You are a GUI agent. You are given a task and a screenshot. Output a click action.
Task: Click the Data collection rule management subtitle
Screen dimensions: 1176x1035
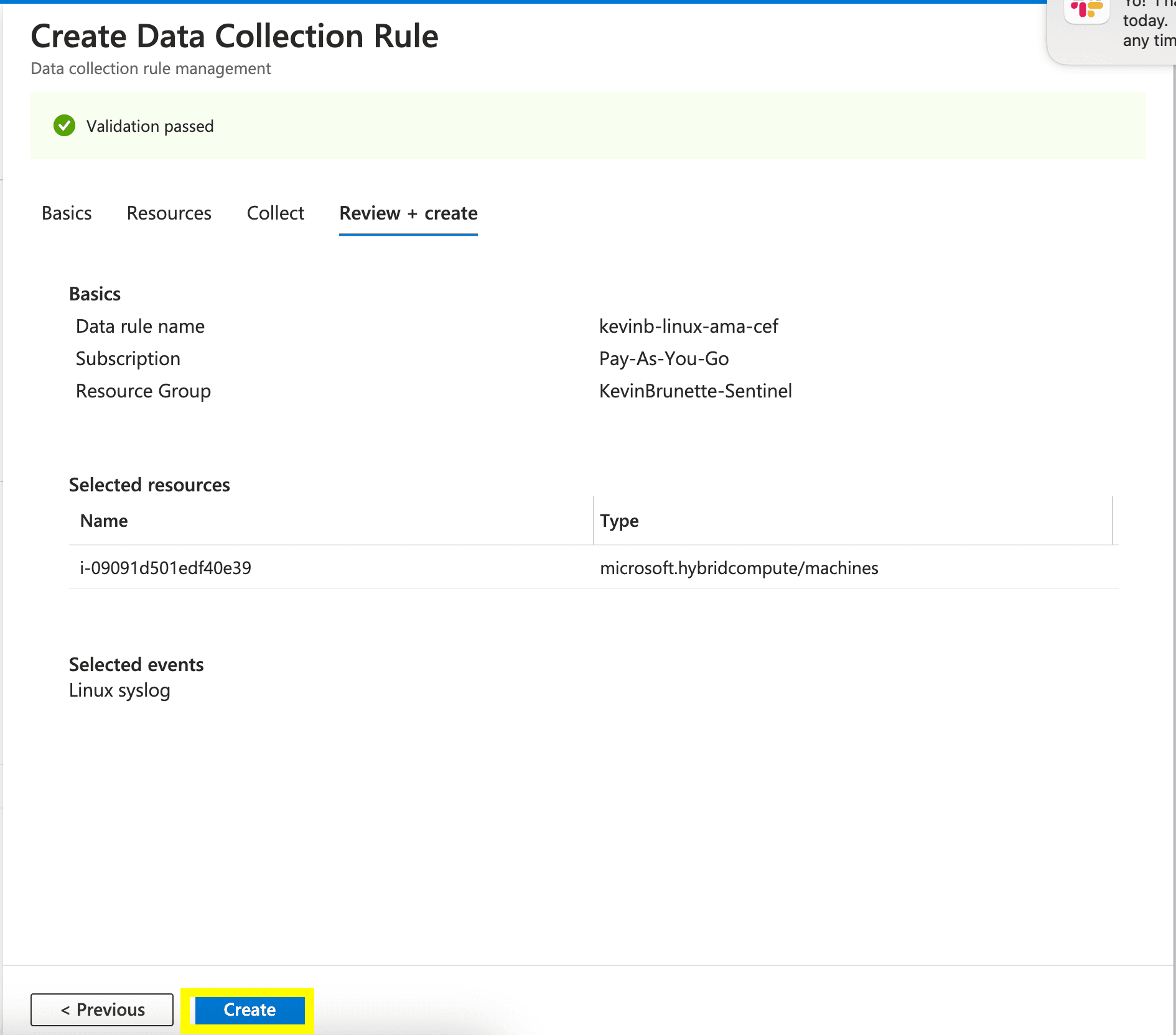[x=151, y=68]
